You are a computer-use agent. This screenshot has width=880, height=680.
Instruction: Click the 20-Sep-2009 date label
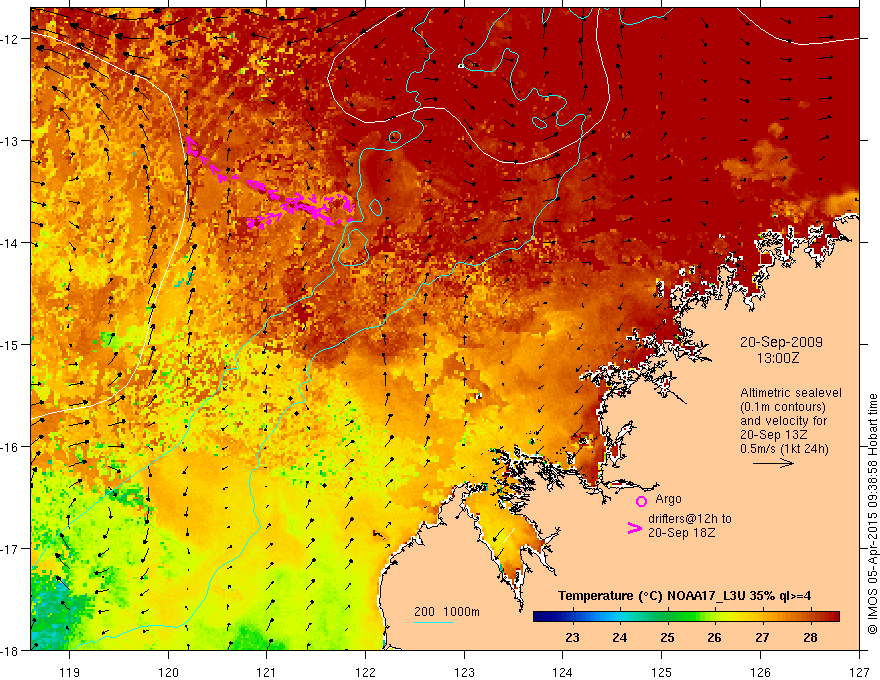(781, 342)
